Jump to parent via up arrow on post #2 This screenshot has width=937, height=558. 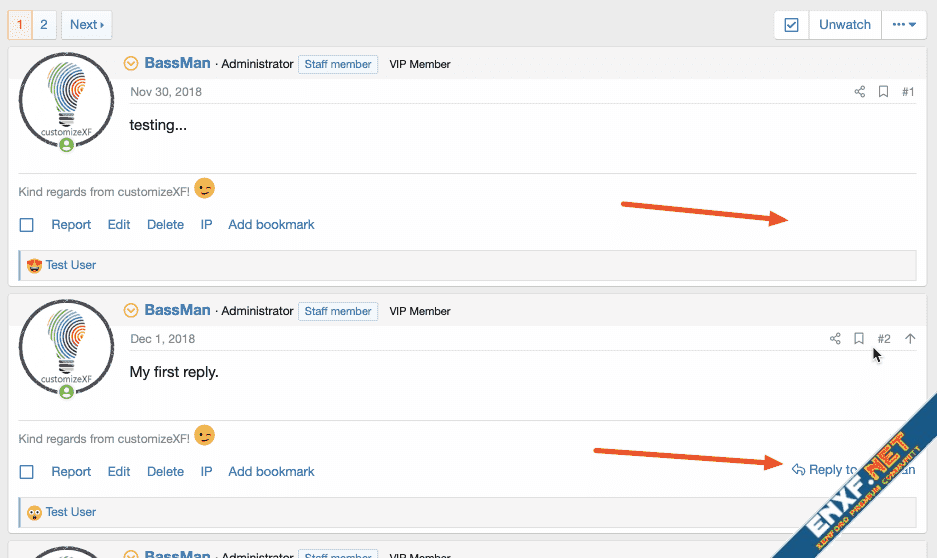tap(910, 339)
